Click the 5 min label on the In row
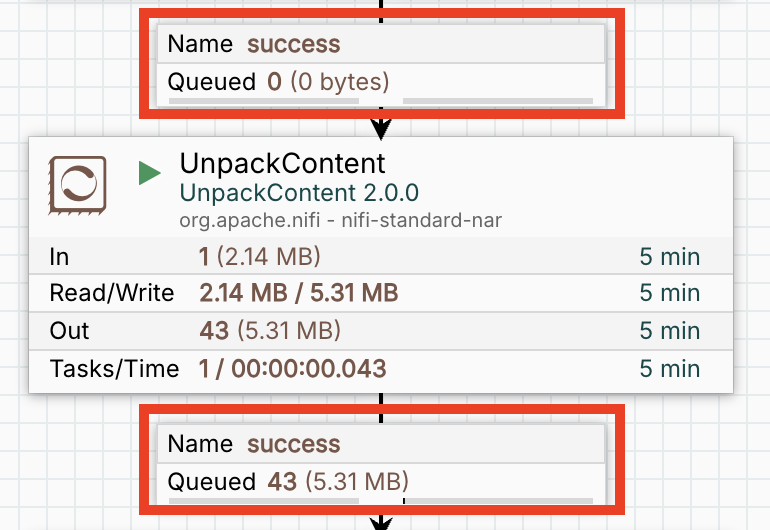 669,257
